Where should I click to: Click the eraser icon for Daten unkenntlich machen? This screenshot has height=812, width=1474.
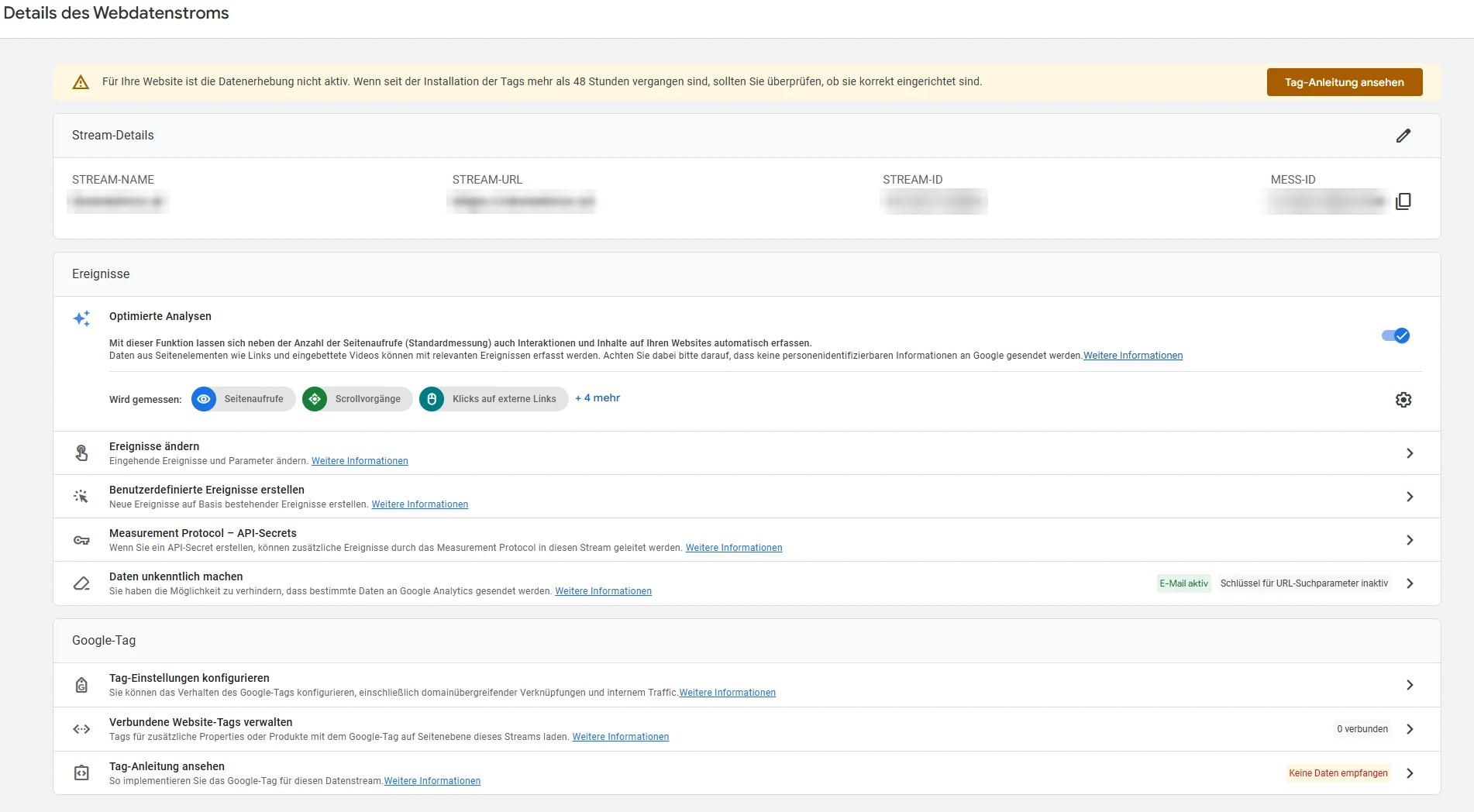point(81,583)
